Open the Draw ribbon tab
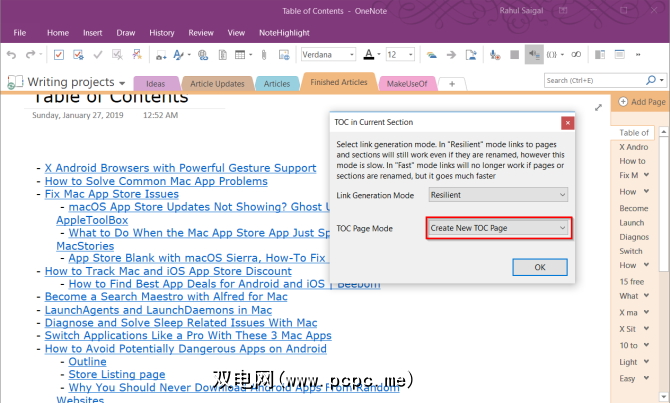 pyautogui.click(x=125, y=32)
